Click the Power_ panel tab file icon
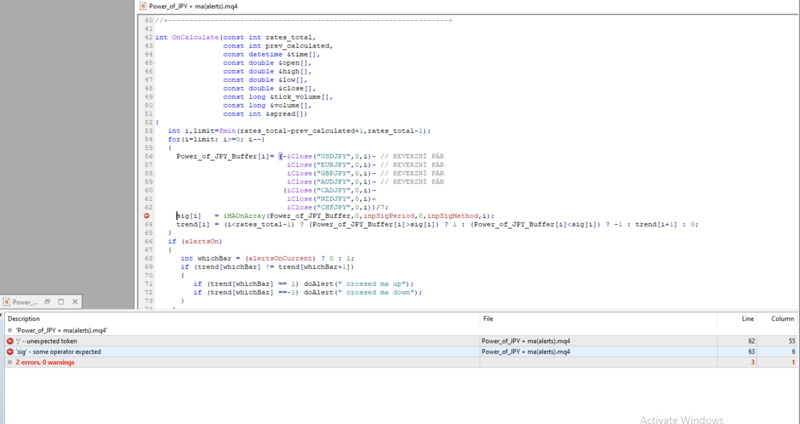 click(x=7, y=301)
